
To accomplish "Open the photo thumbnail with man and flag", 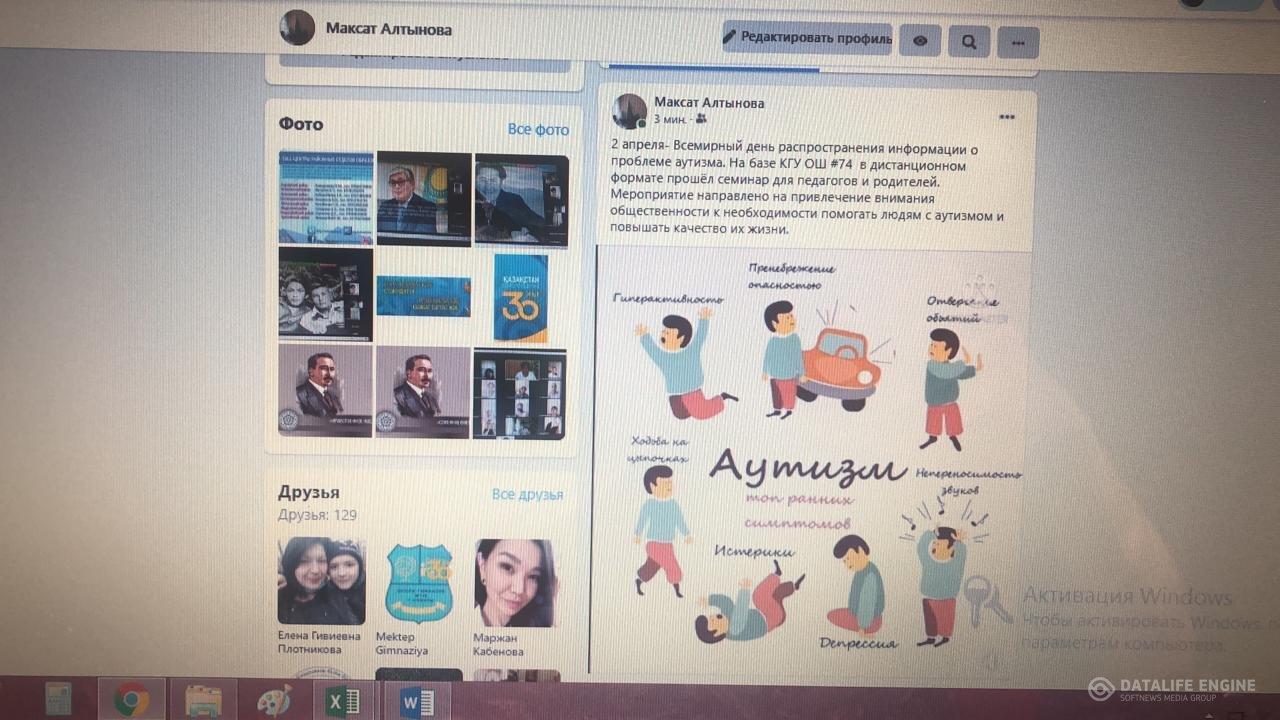I will (424, 198).
